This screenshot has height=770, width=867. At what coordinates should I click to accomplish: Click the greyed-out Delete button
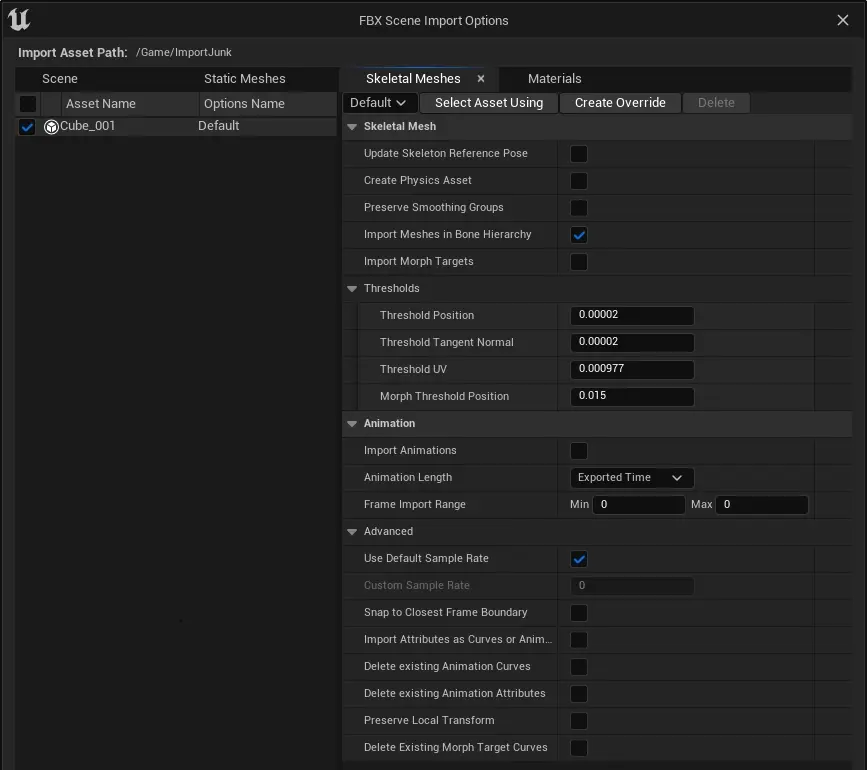[x=716, y=103]
